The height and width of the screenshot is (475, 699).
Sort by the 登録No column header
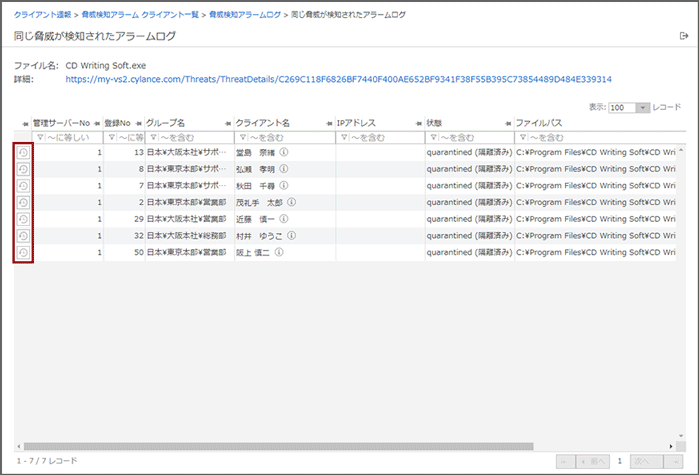tap(117, 123)
